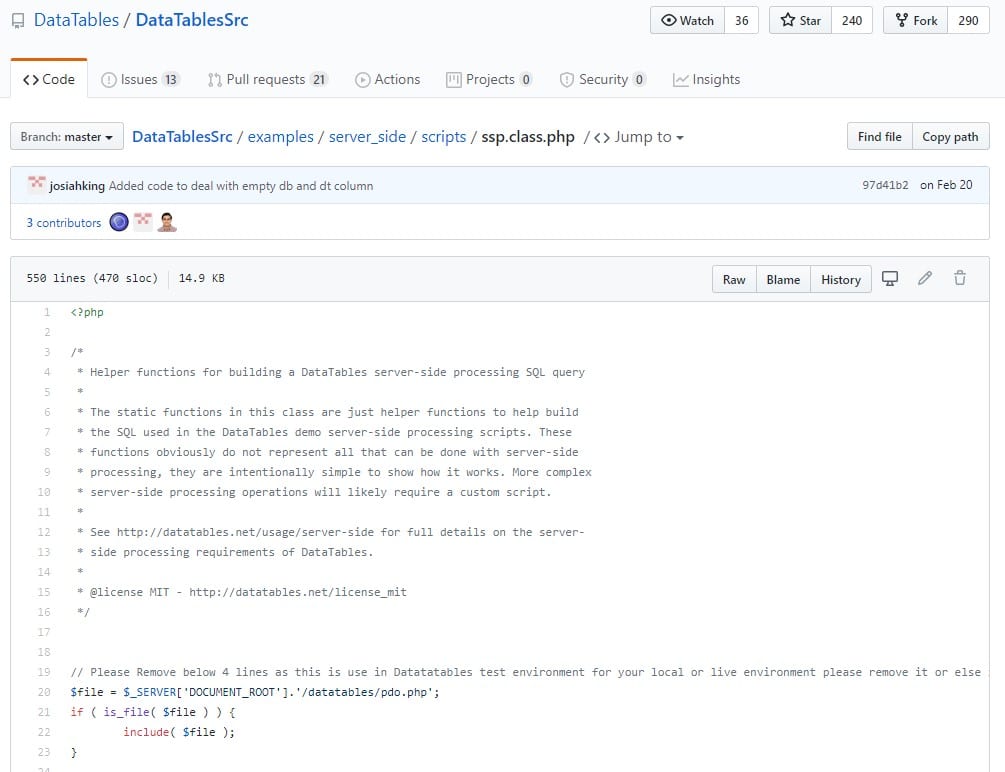Open the third contributor's avatar photo
The image size is (1005, 772).
coord(167,222)
